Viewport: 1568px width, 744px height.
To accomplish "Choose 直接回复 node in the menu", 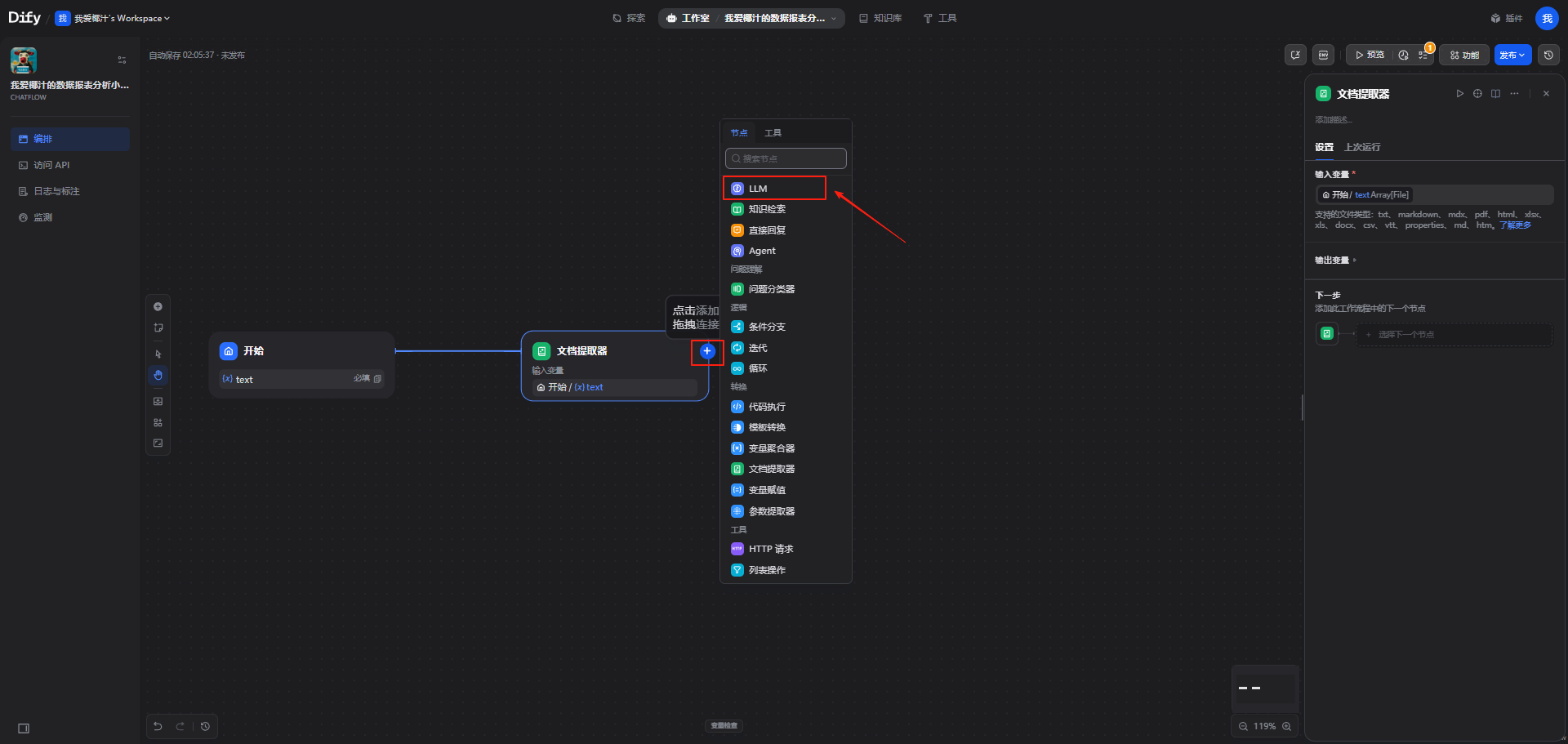I will pos(786,230).
